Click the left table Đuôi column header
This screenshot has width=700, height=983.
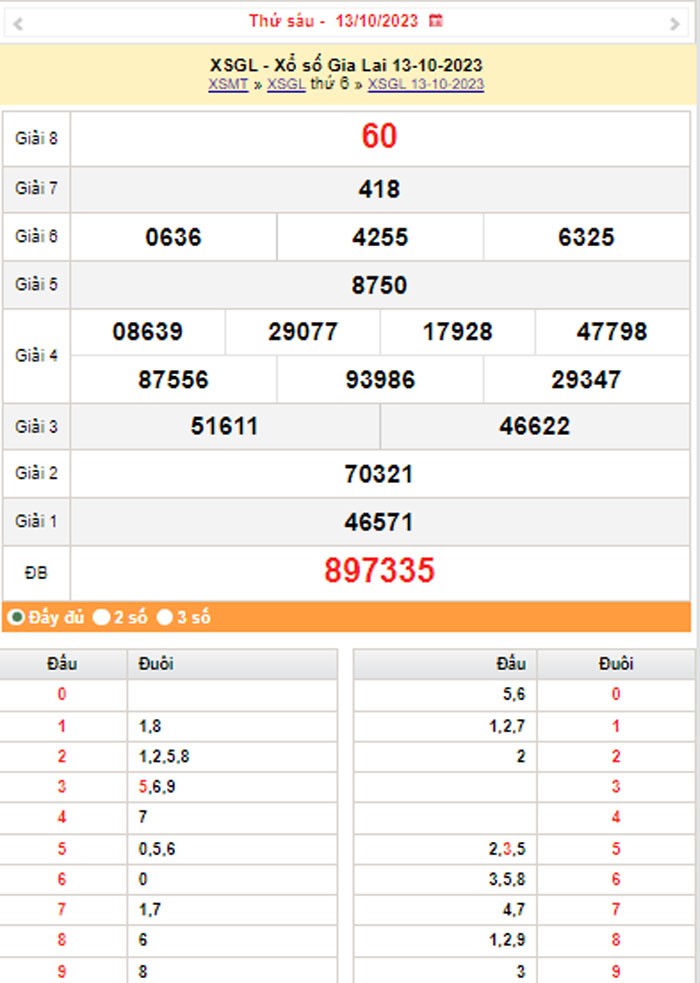[156, 663]
